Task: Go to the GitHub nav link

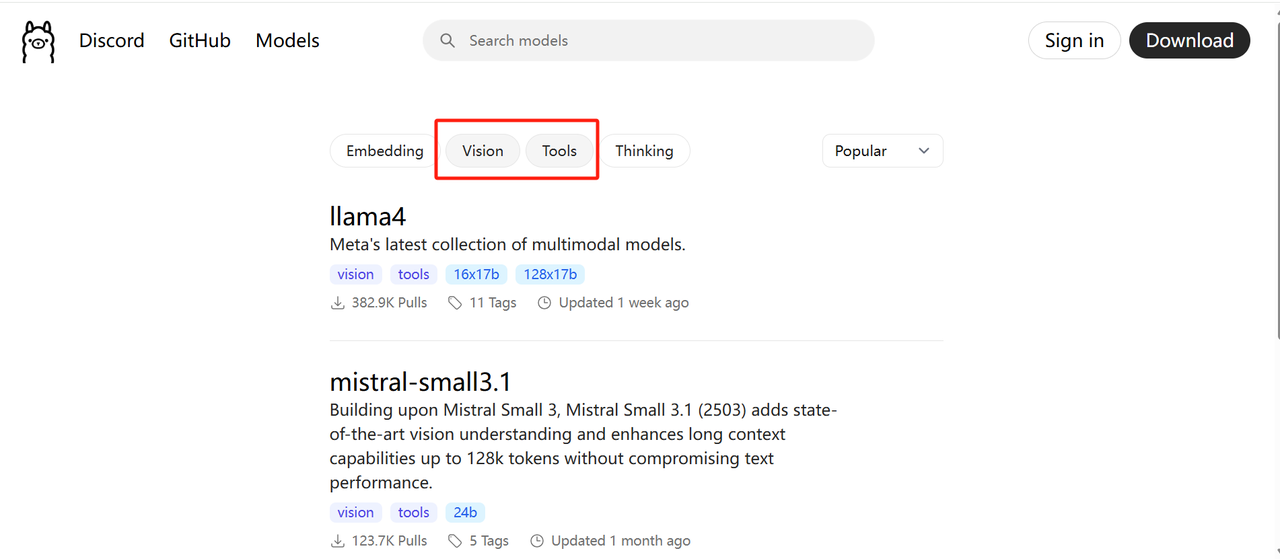Action: (x=200, y=41)
